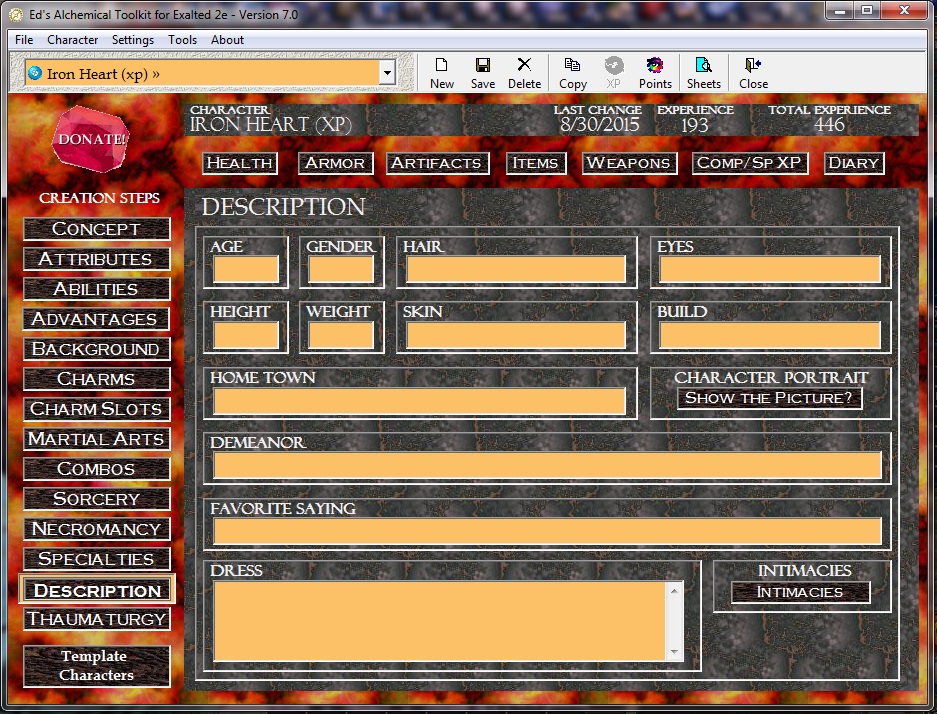Open the About menu
Image resolution: width=937 pixels, height=714 pixels.
point(227,39)
